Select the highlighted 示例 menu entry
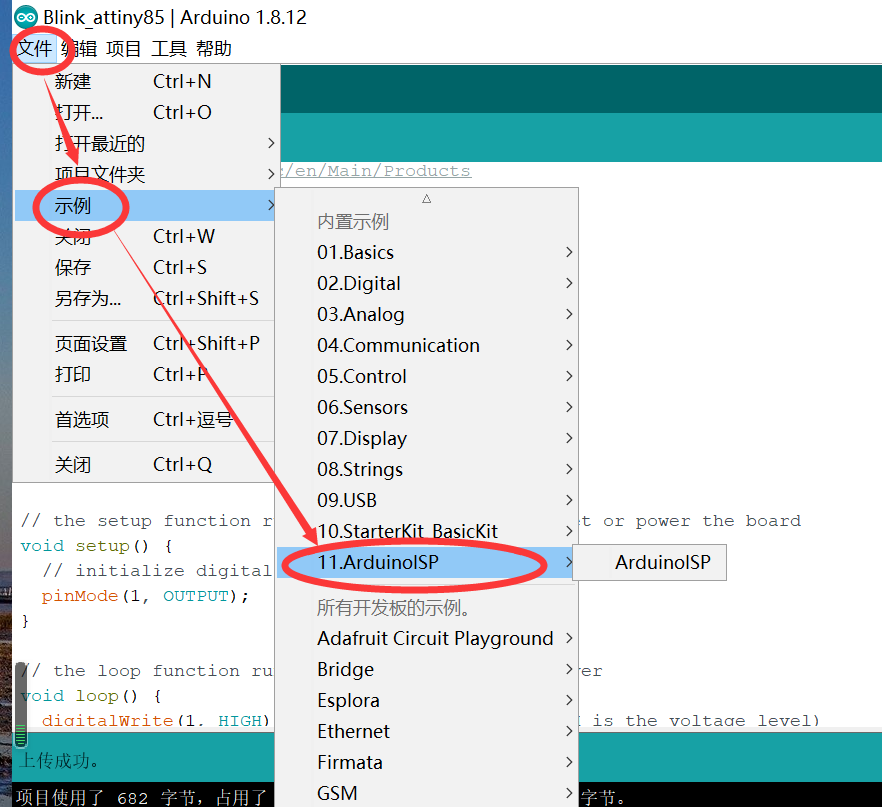The height and width of the screenshot is (807, 882). 146,205
